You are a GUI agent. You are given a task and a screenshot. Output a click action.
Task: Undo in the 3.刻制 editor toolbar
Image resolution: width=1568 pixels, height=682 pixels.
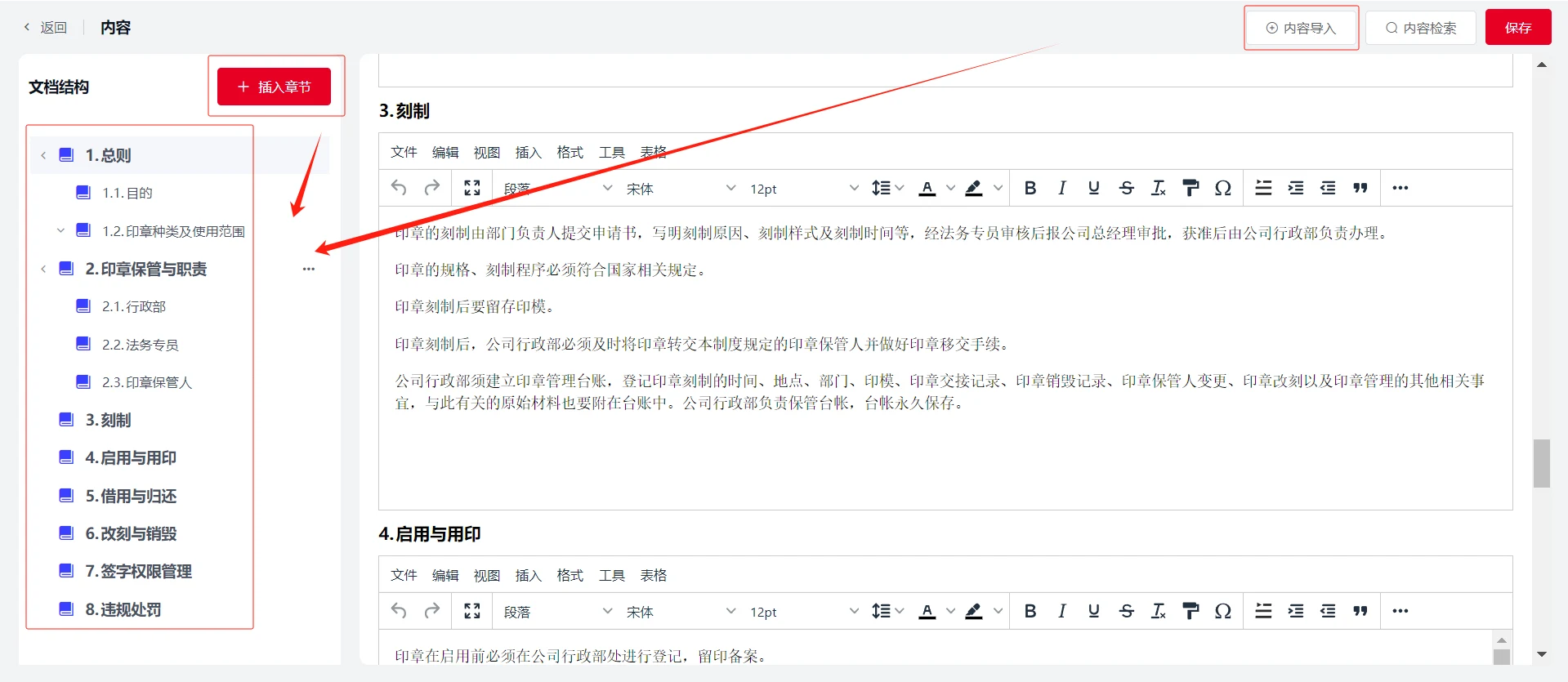point(399,188)
